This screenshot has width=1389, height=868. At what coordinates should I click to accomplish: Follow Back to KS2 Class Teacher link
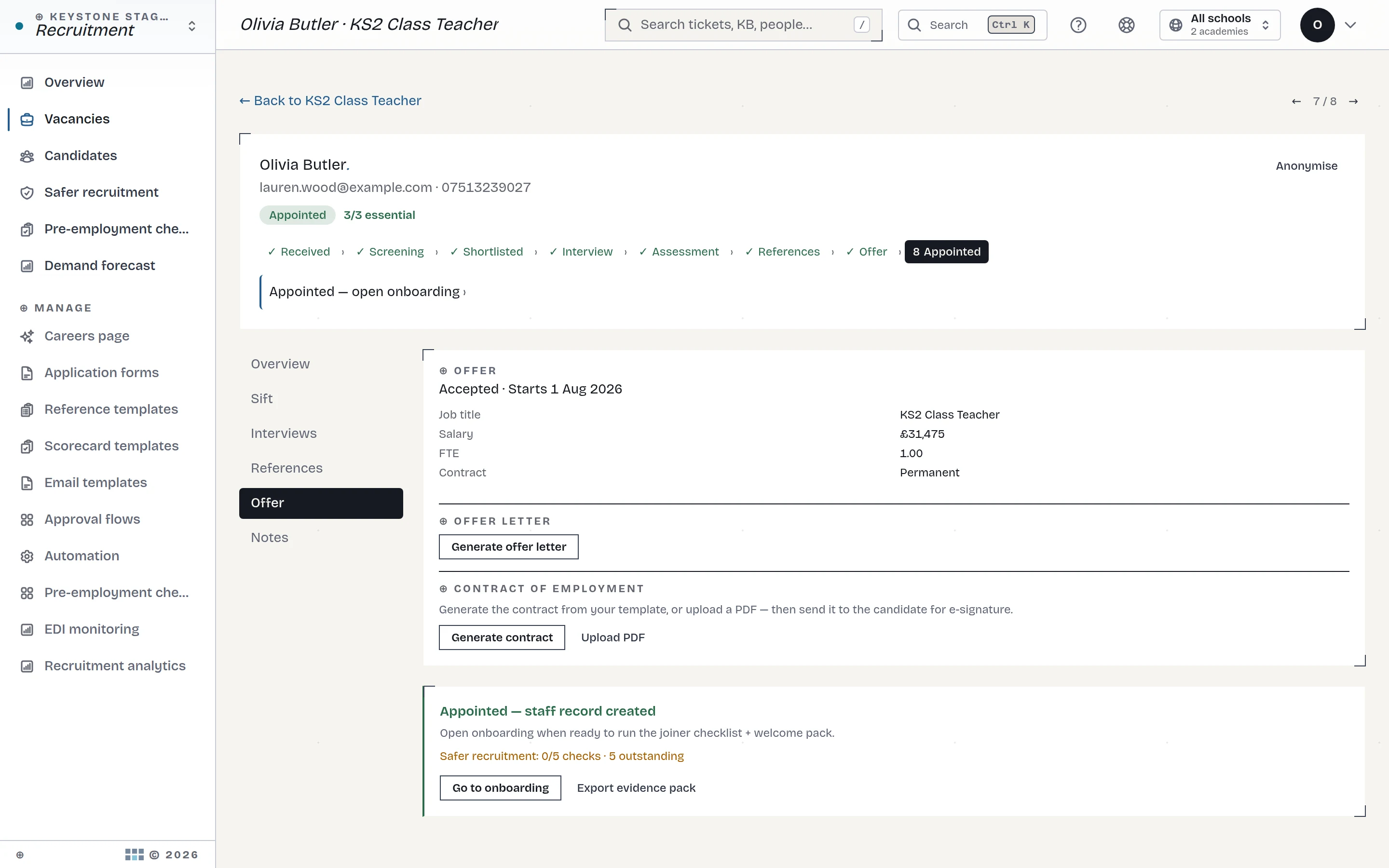pos(330,101)
